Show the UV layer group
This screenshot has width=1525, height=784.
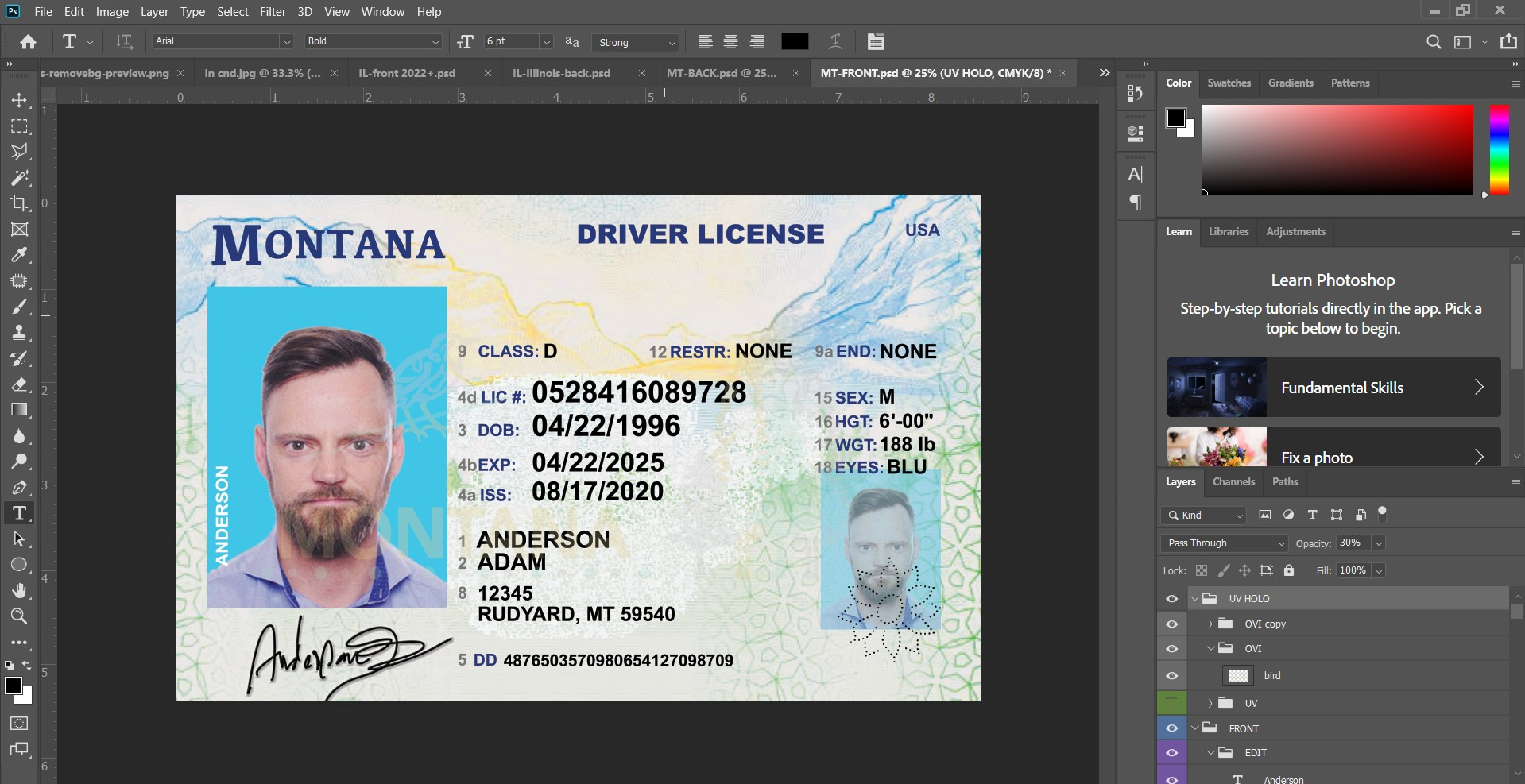[1171, 703]
